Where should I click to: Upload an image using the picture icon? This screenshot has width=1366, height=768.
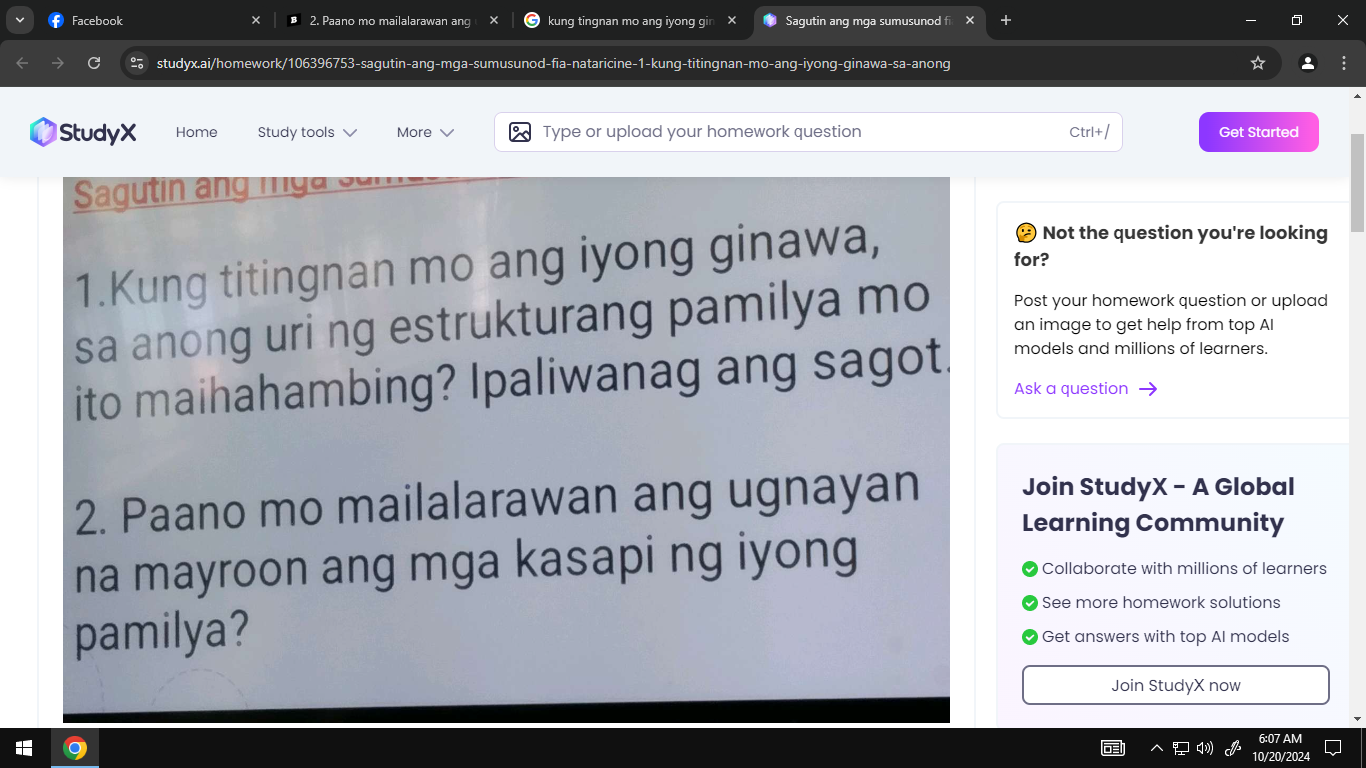[520, 132]
